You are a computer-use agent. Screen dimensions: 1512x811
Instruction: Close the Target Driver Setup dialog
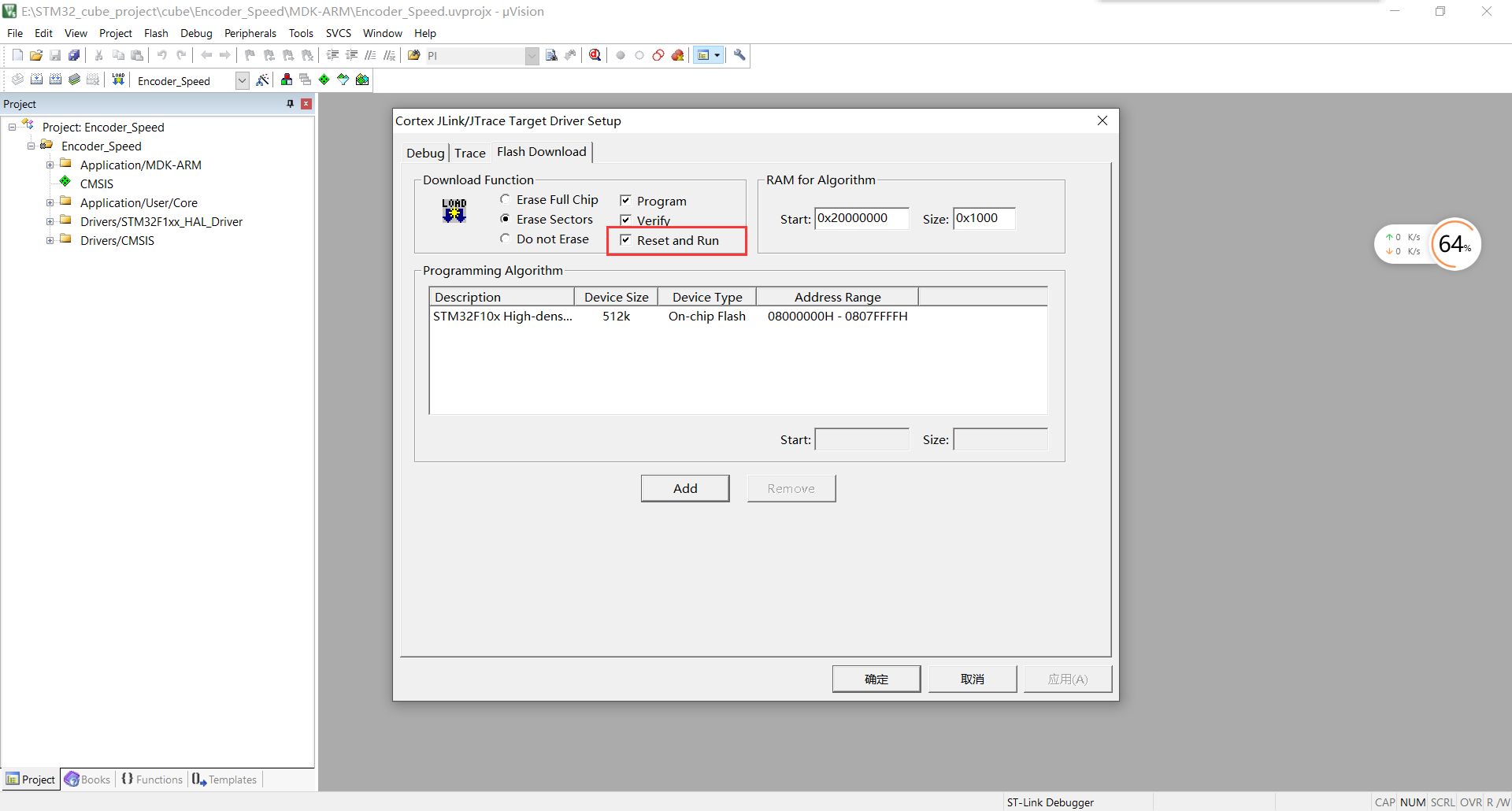(x=1102, y=120)
